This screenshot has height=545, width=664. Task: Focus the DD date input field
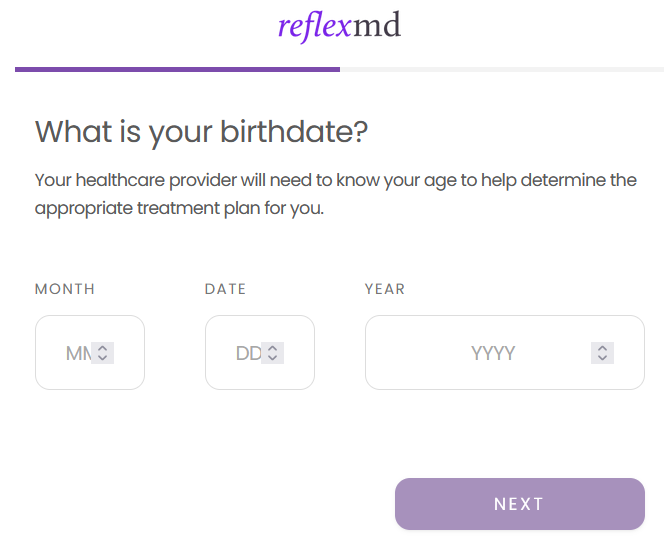pyautogui.click(x=242, y=353)
